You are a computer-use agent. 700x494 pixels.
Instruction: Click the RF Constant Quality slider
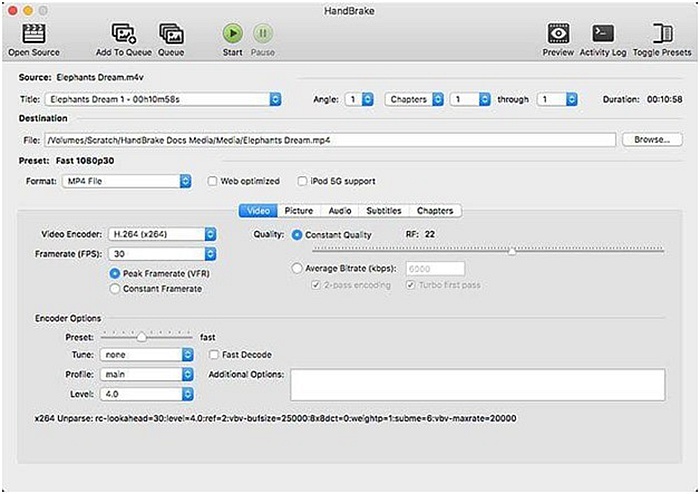(x=512, y=251)
